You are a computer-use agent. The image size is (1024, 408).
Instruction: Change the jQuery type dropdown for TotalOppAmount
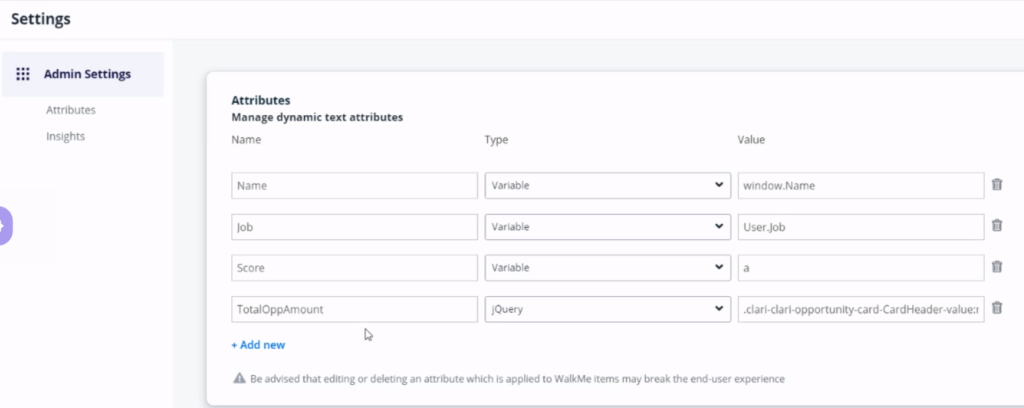[x=606, y=310]
